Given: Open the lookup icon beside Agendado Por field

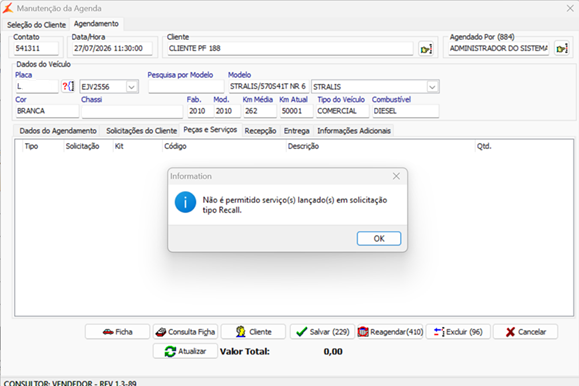Looking at the screenshot, I should coord(561,49).
